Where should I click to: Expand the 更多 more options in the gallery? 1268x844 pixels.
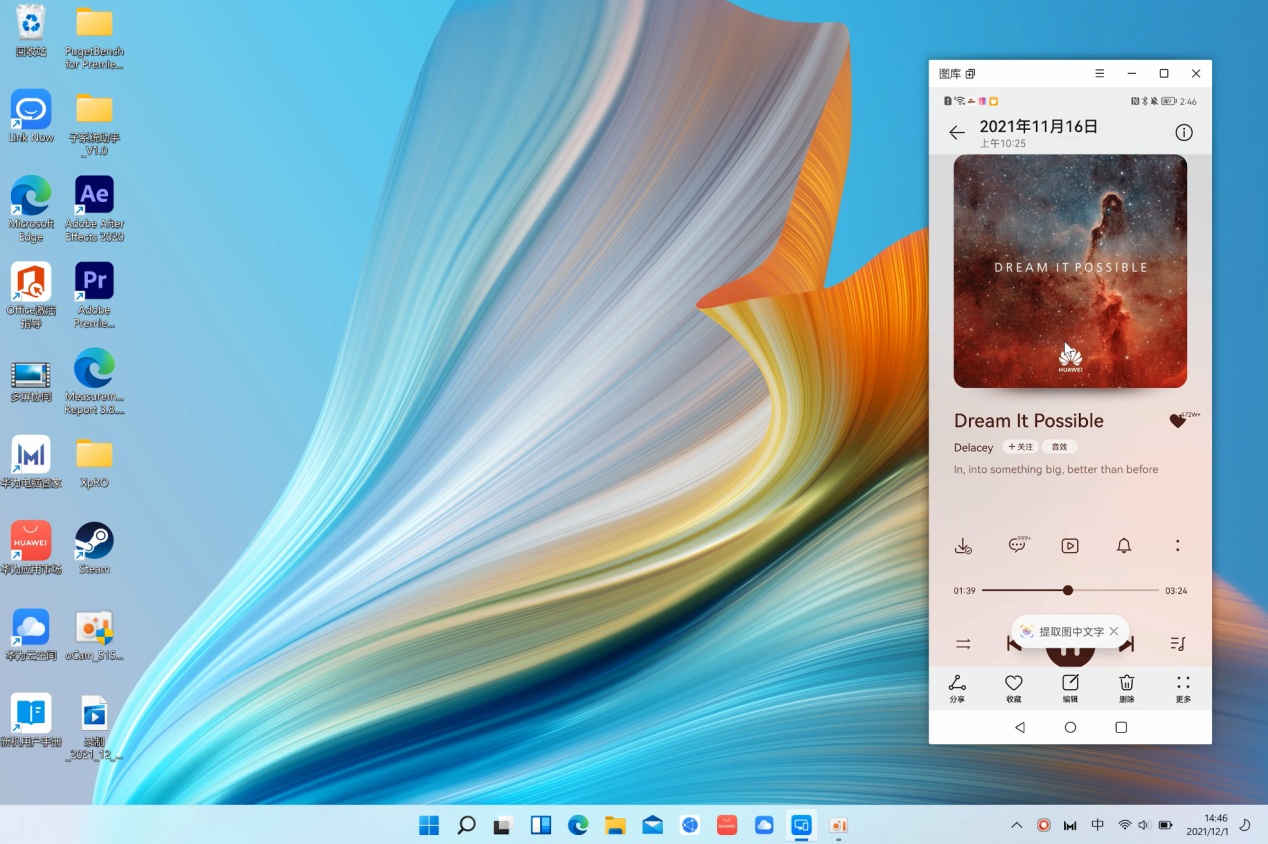(1183, 689)
